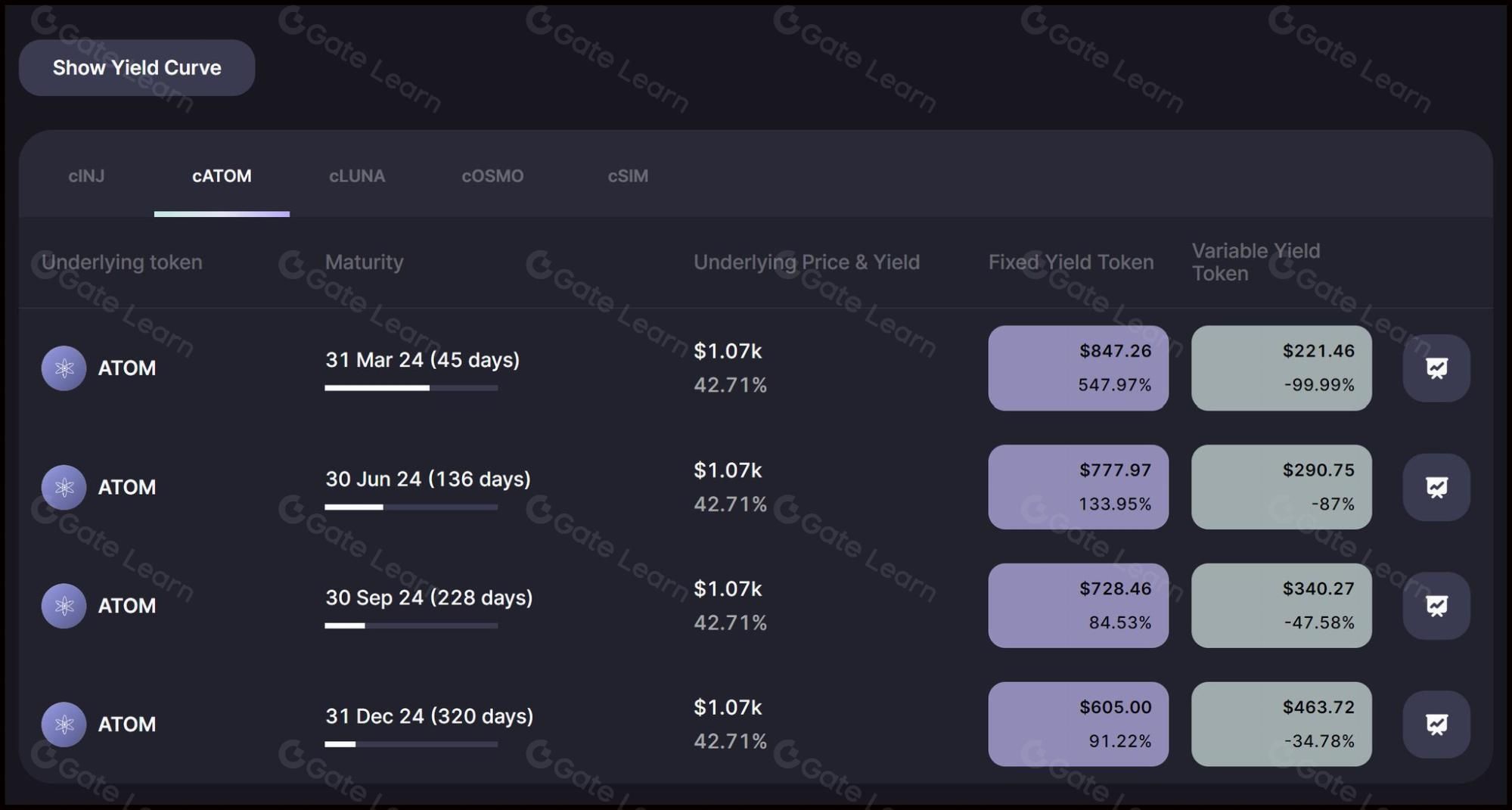Click ATOM token logo in third row

coord(64,606)
